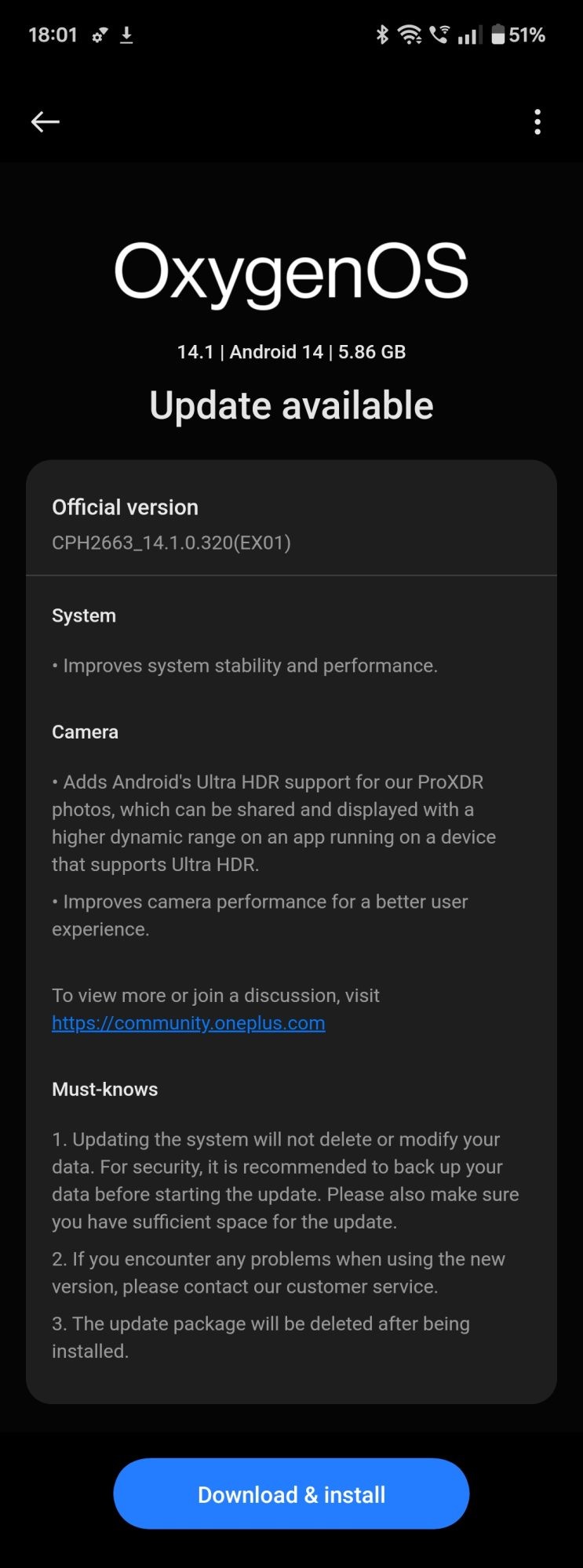Open the community.oneplus.com link
The height and width of the screenshot is (1568, 583).
(188, 1023)
